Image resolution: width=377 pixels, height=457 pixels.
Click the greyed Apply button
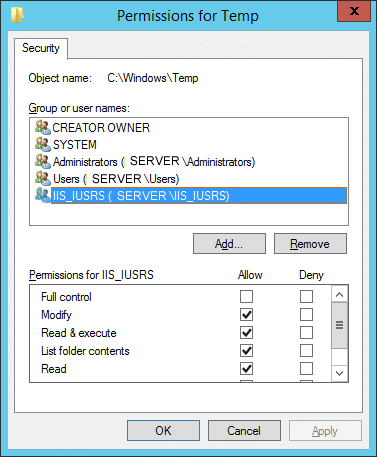pos(325,430)
